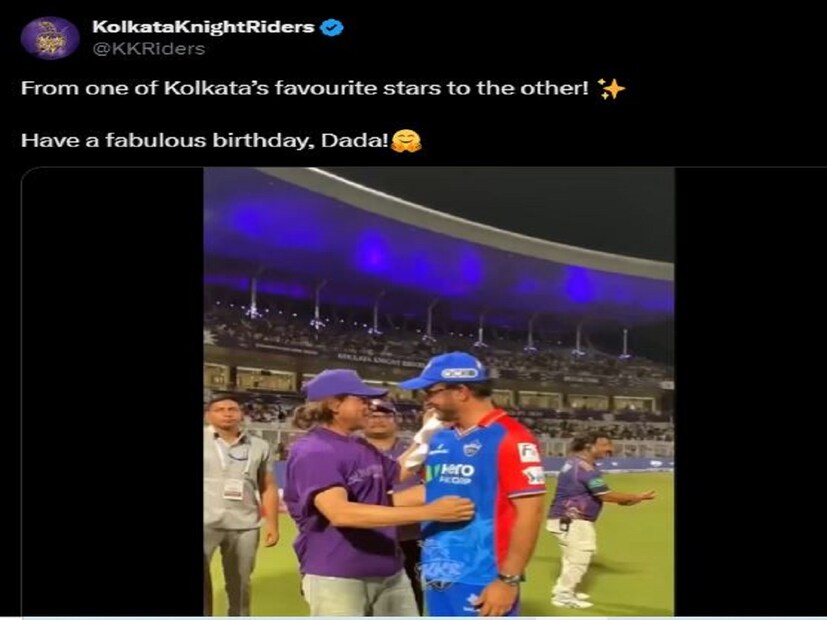The width and height of the screenshot is (827, 620).
Task: Click the wristwatch on the blue-jersey man
Action: (x=509, y=578)
